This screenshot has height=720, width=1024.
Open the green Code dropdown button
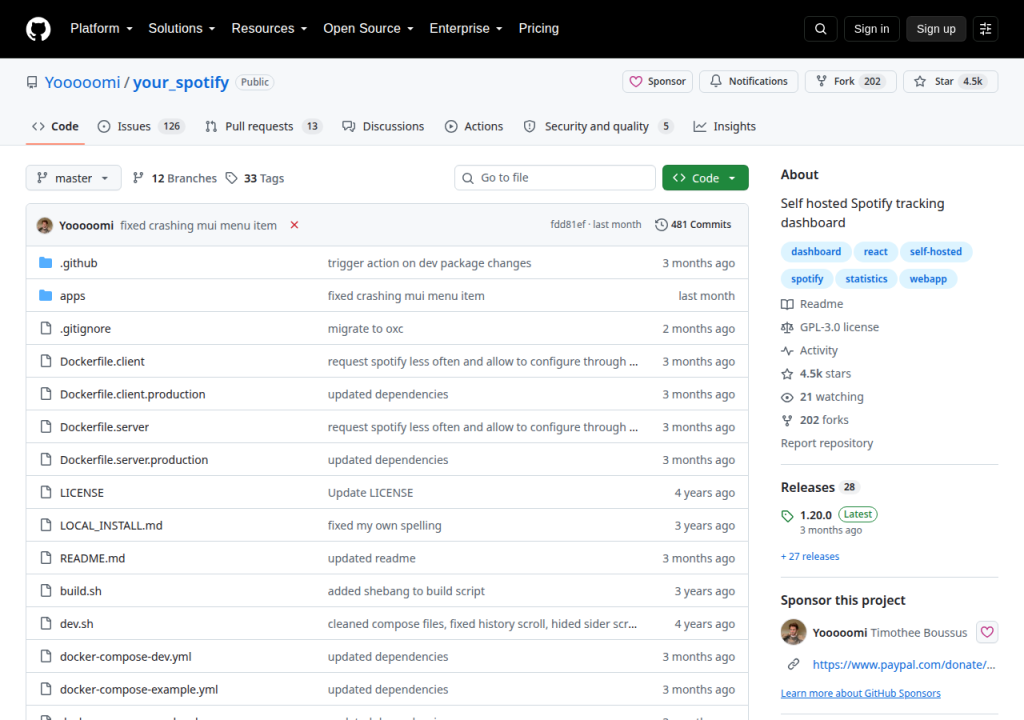click(x=705, y=178)
